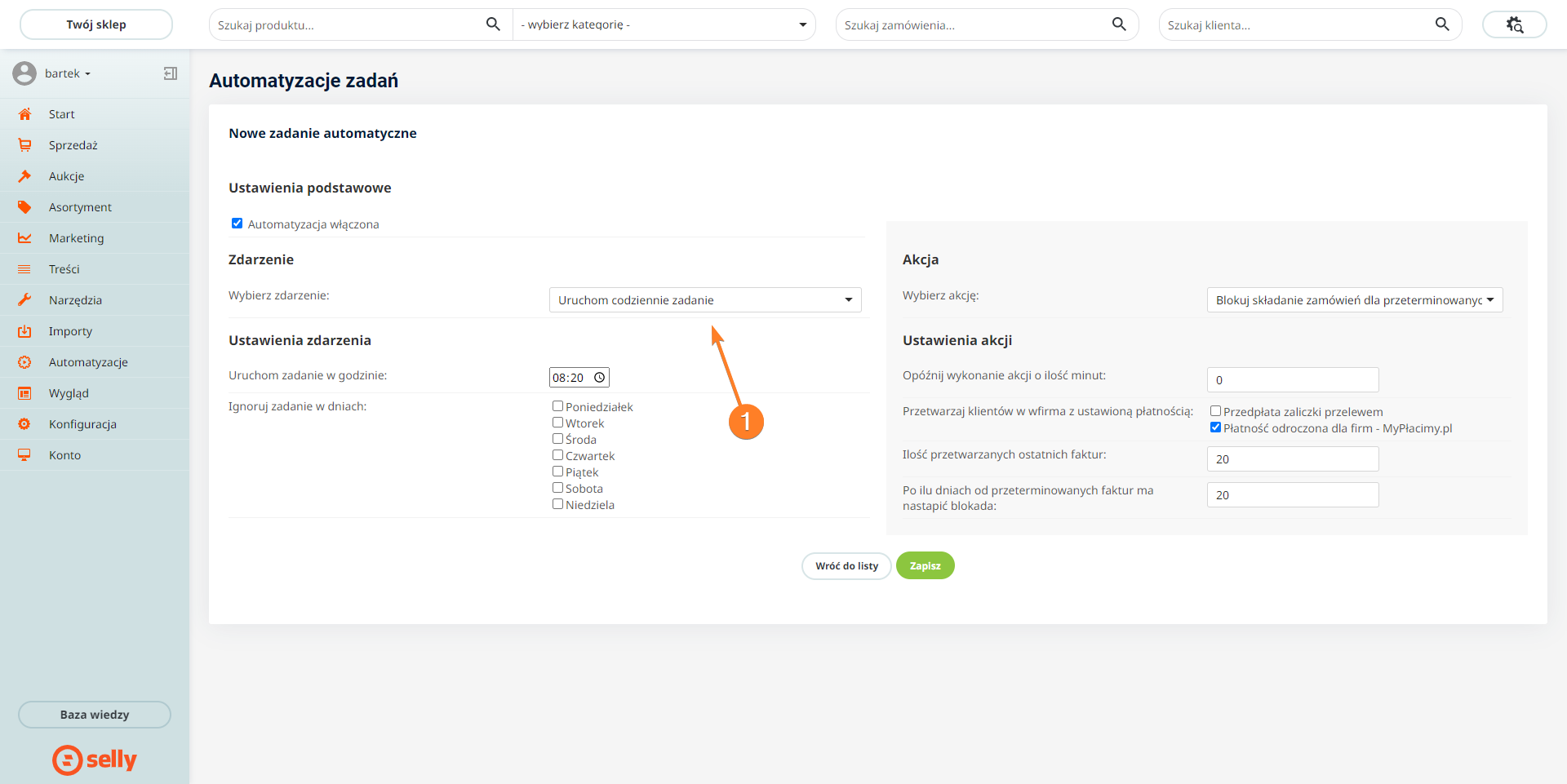Click the clock icon in the time field
The image size is (1567, 784).
pos(599,378)
